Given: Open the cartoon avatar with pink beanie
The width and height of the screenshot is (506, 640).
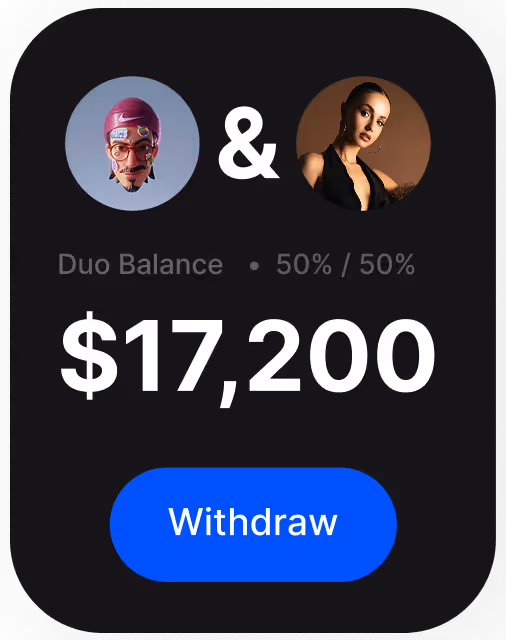Looking at the screenshot, I should [132, 143].
